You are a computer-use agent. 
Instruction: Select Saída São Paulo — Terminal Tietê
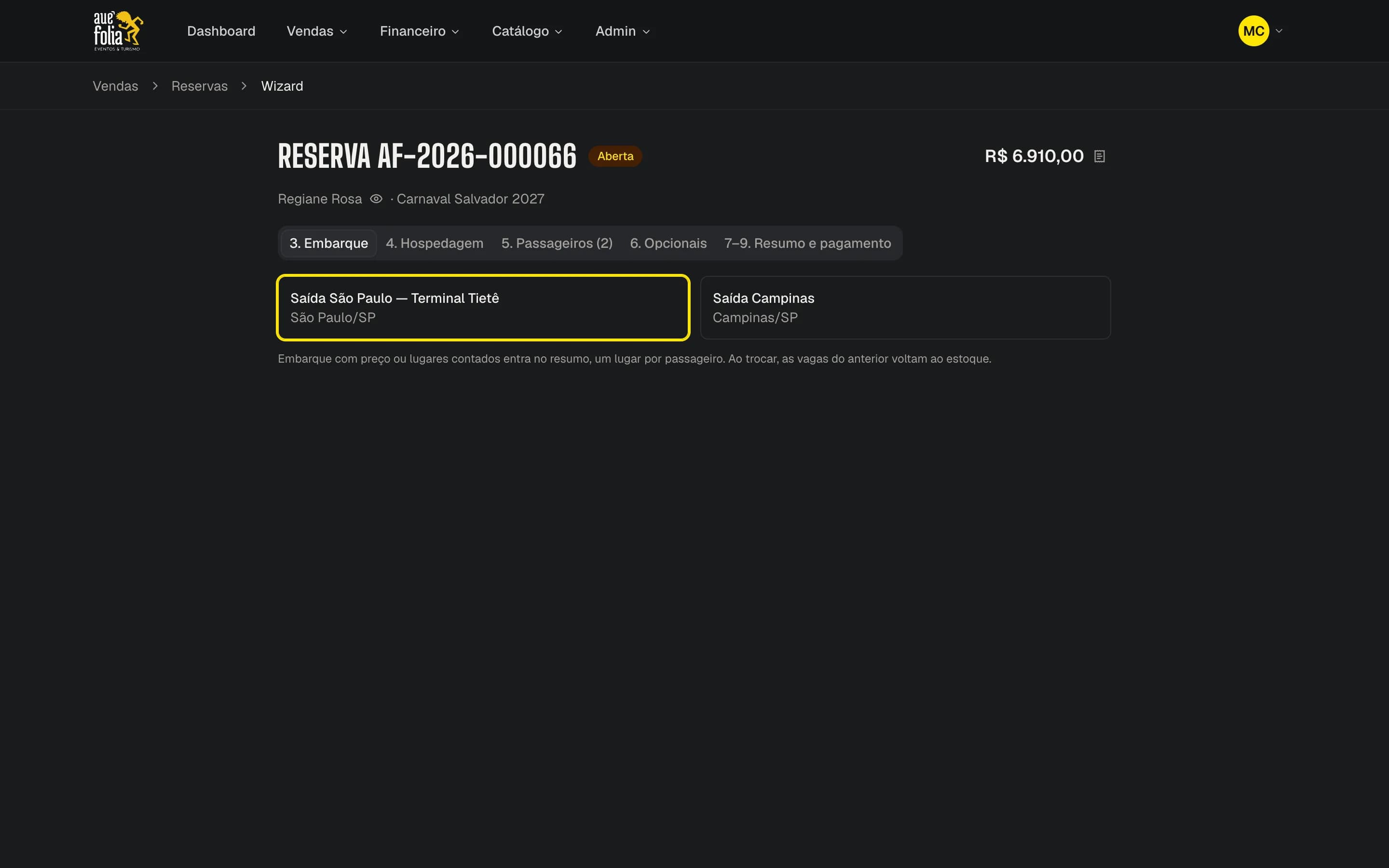tap(483, 308)
